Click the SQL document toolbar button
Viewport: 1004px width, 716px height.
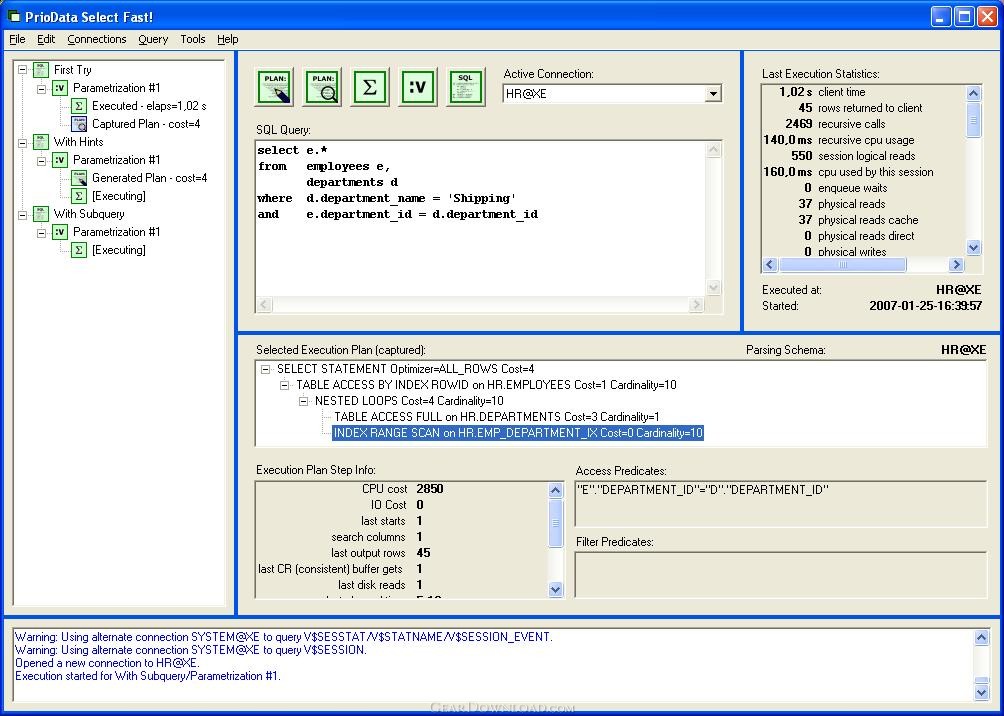466,87
